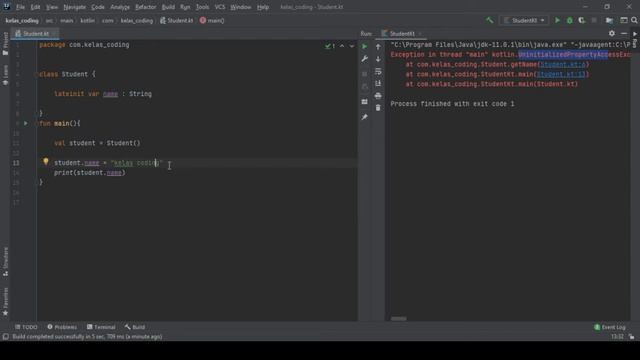Click the Run console horizontal scrollbar
Viewport: 640px width, 360px height.
click(x=398, y=319)
